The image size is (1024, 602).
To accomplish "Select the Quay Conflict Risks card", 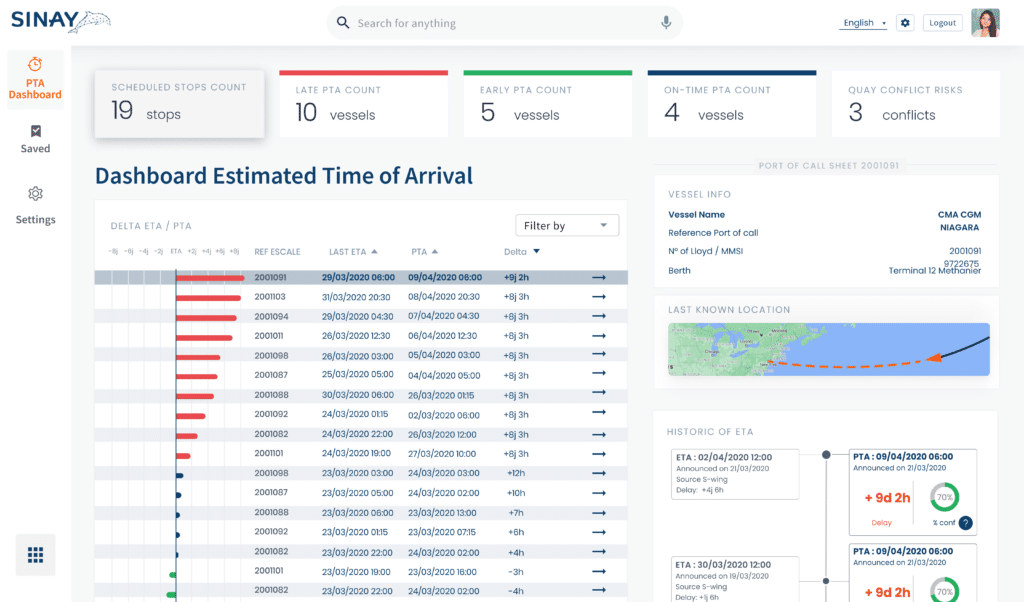I will [x=916, y=104].
